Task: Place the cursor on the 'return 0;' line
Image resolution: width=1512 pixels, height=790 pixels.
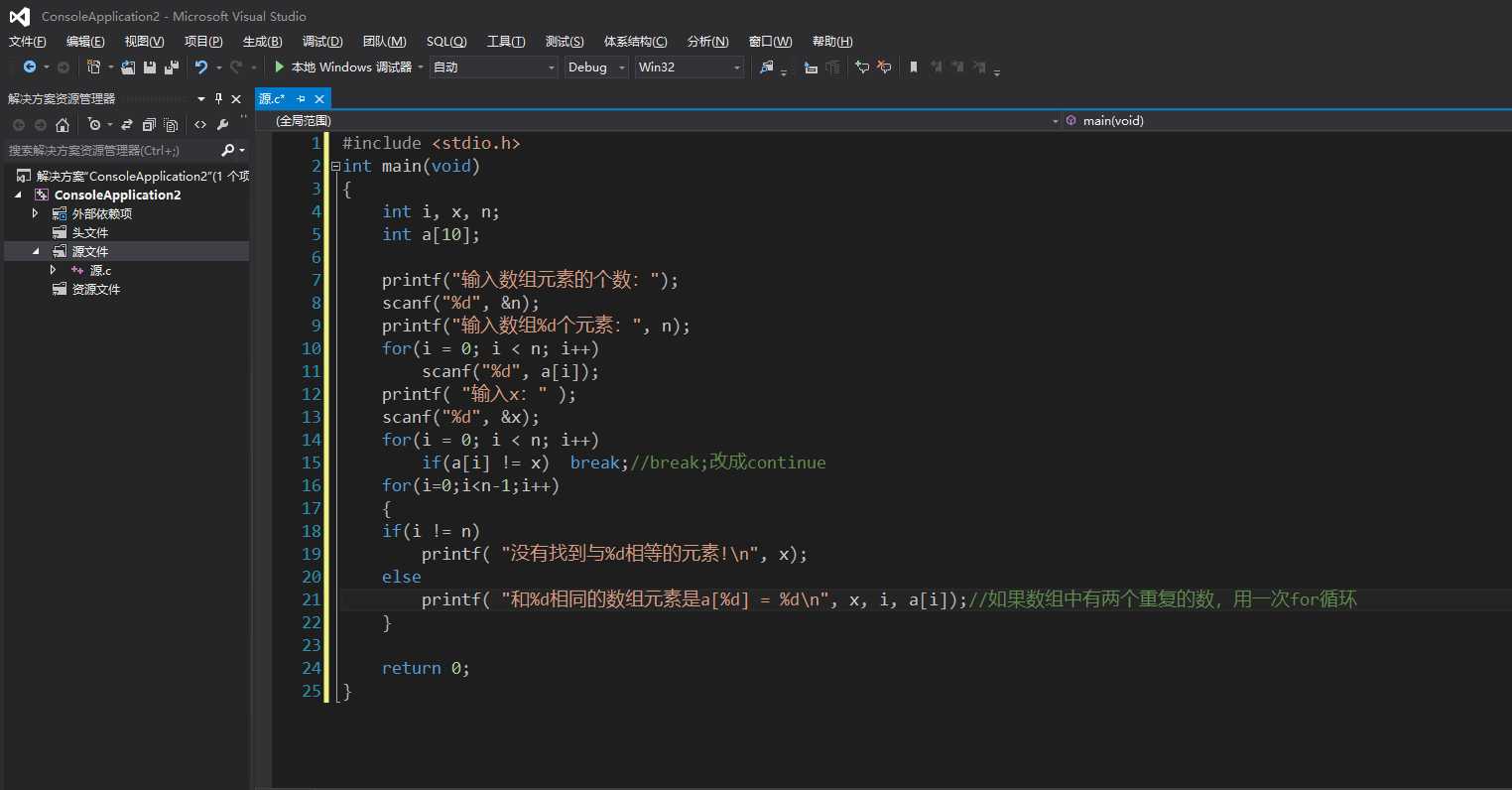Action: pos(426,668)
